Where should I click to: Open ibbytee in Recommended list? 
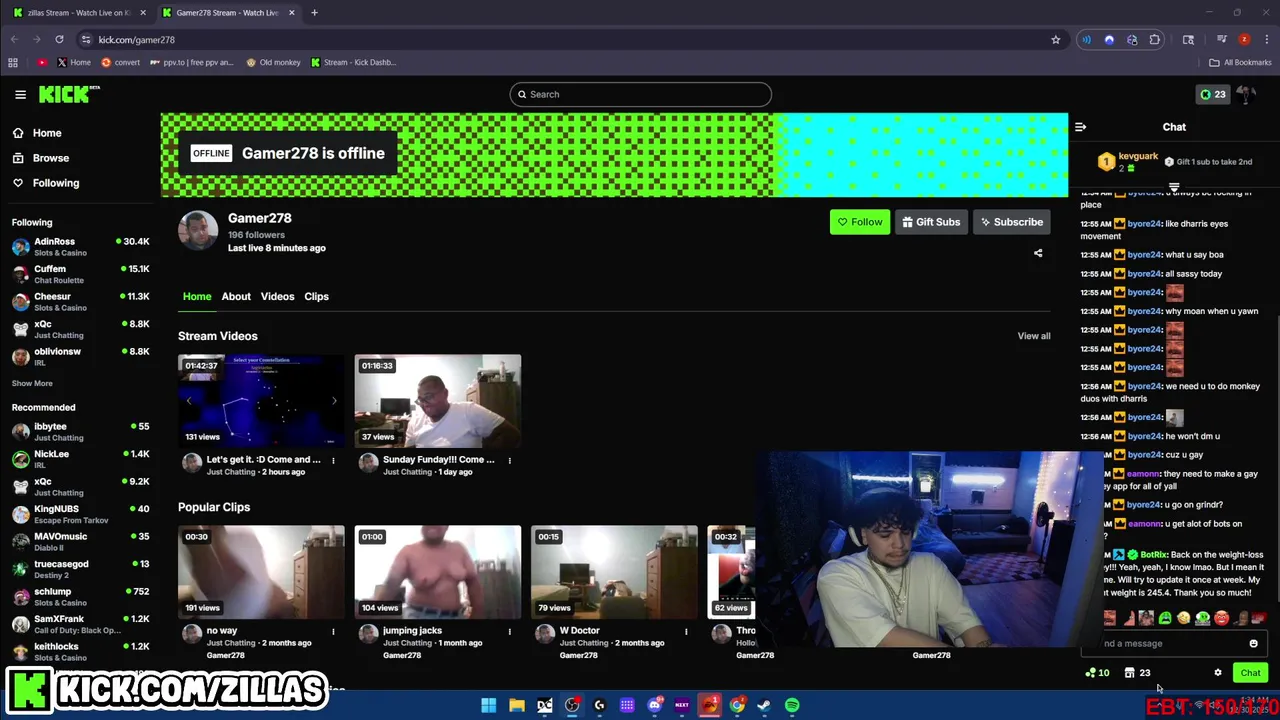click(80, 432)
